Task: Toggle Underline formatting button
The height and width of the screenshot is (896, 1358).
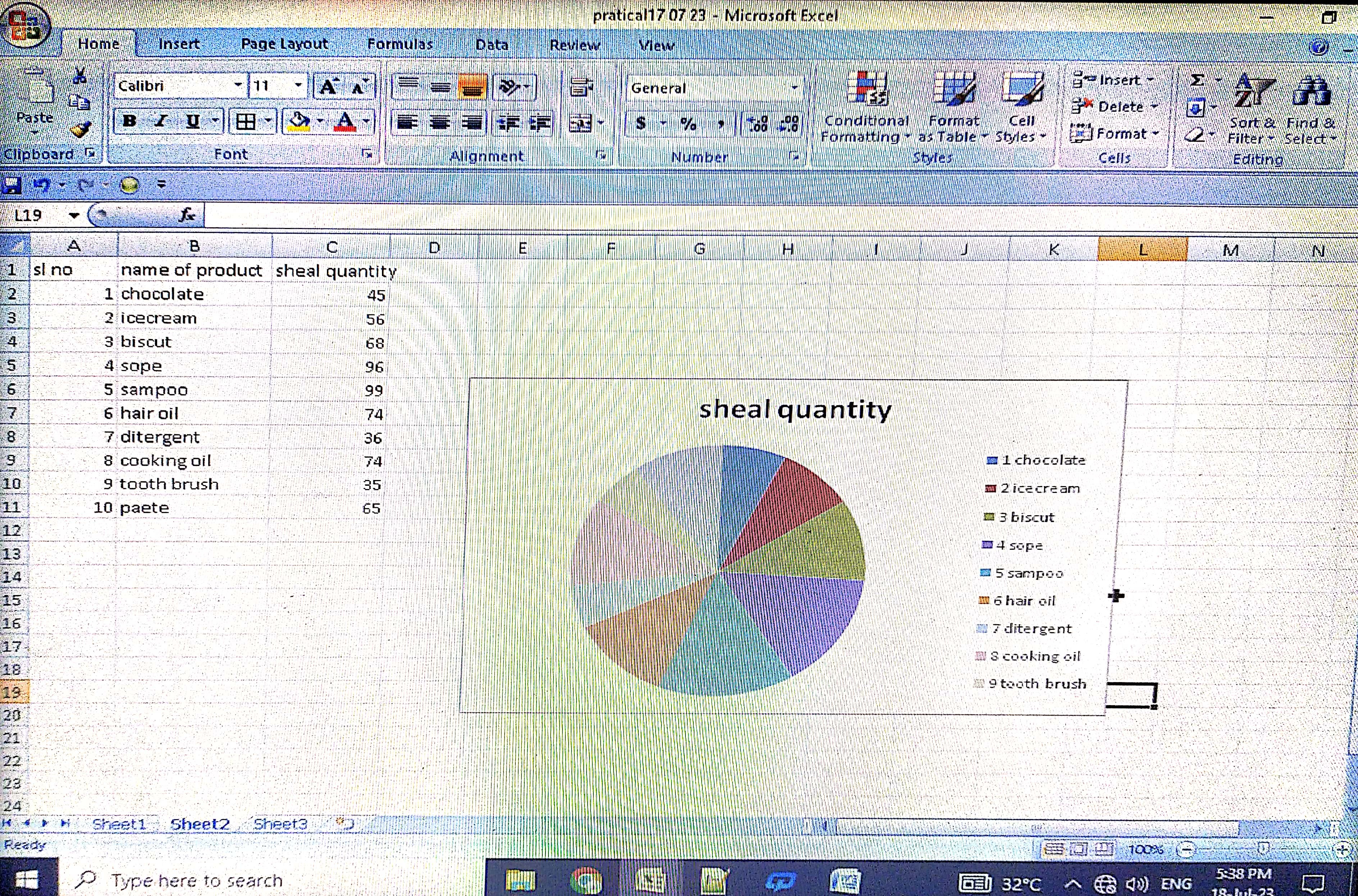Action: tap(193, 121)
